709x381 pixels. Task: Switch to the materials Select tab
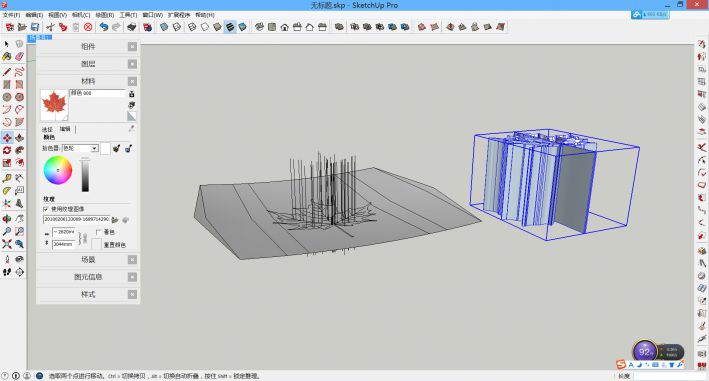[47, 129]
